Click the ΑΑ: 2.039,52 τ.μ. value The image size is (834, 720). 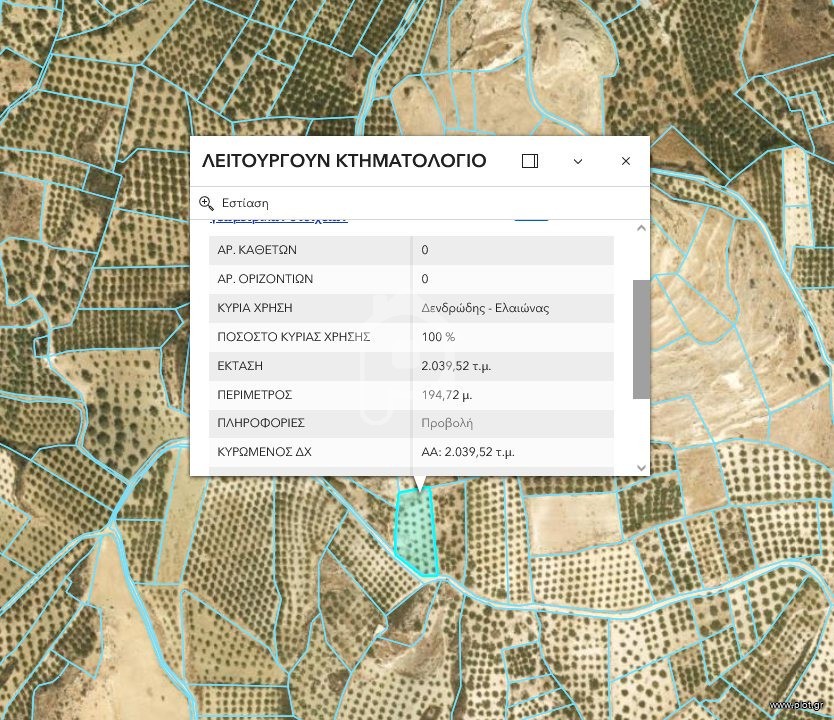click(x=468, y=452)
